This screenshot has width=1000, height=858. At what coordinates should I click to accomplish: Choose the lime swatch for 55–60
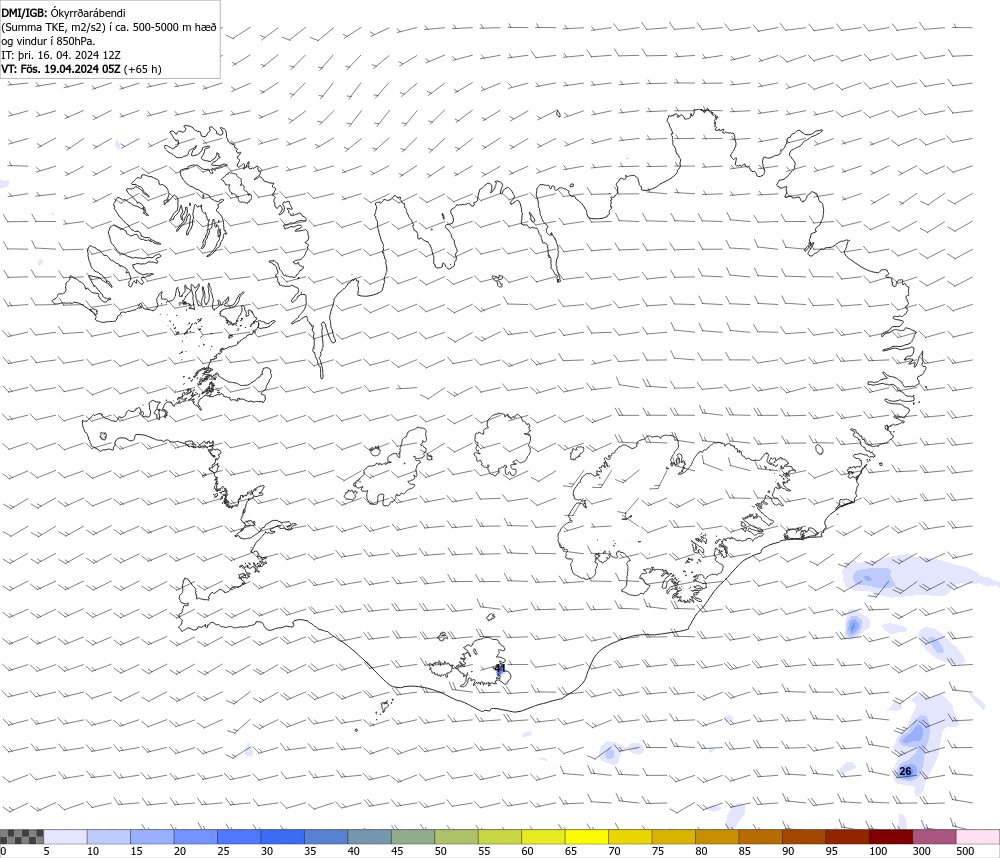(499, 837)
